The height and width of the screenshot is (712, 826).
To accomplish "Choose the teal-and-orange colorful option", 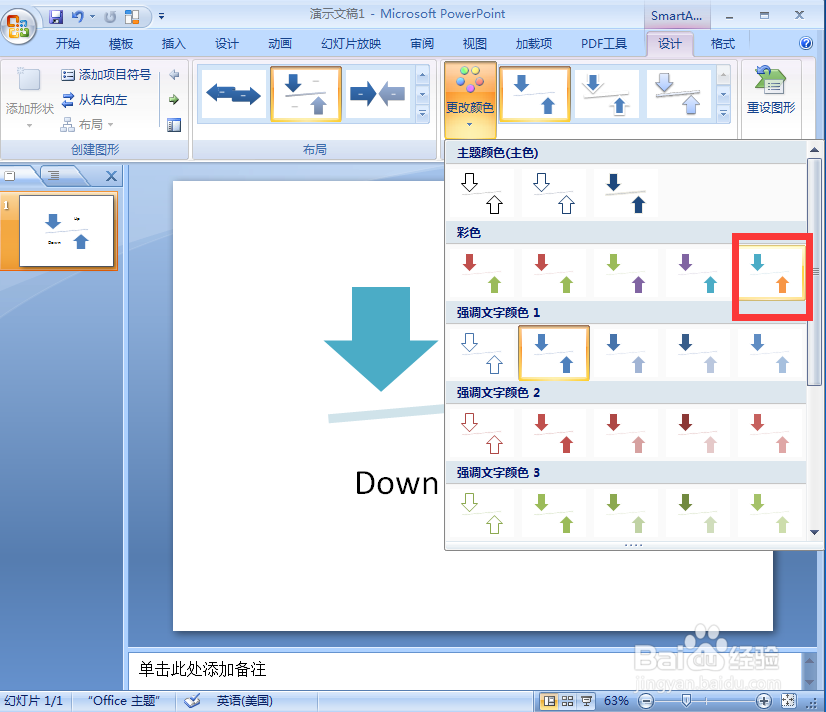I will click(770, 273).
